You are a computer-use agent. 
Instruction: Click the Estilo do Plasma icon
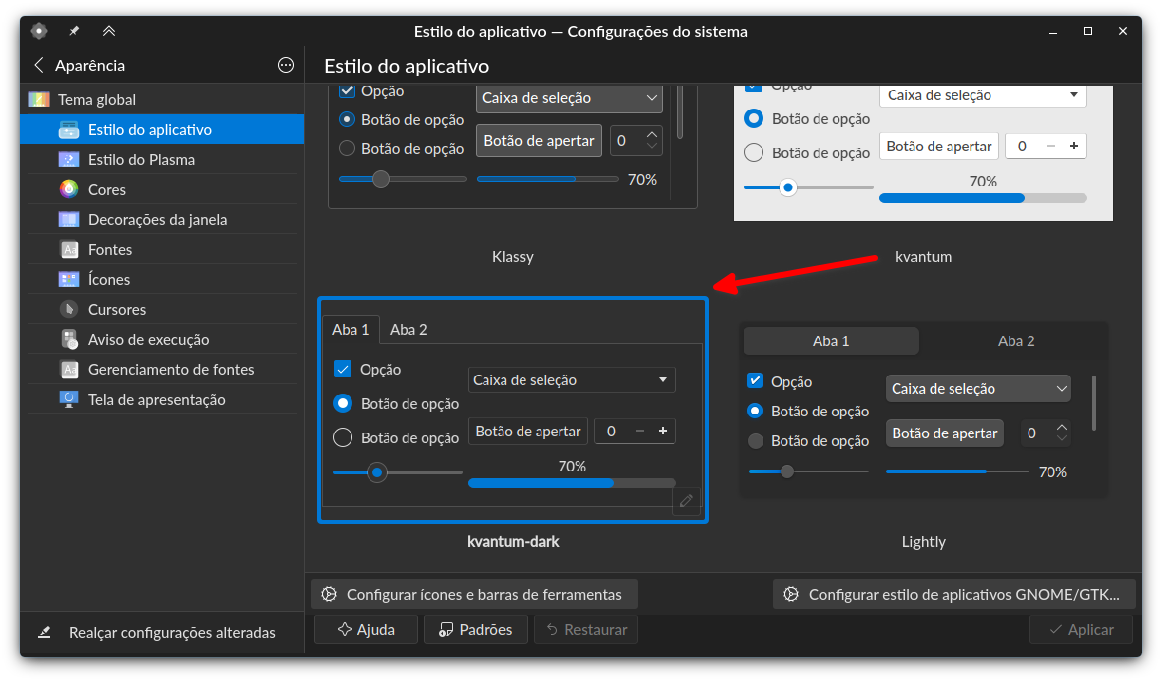(69, 159)
